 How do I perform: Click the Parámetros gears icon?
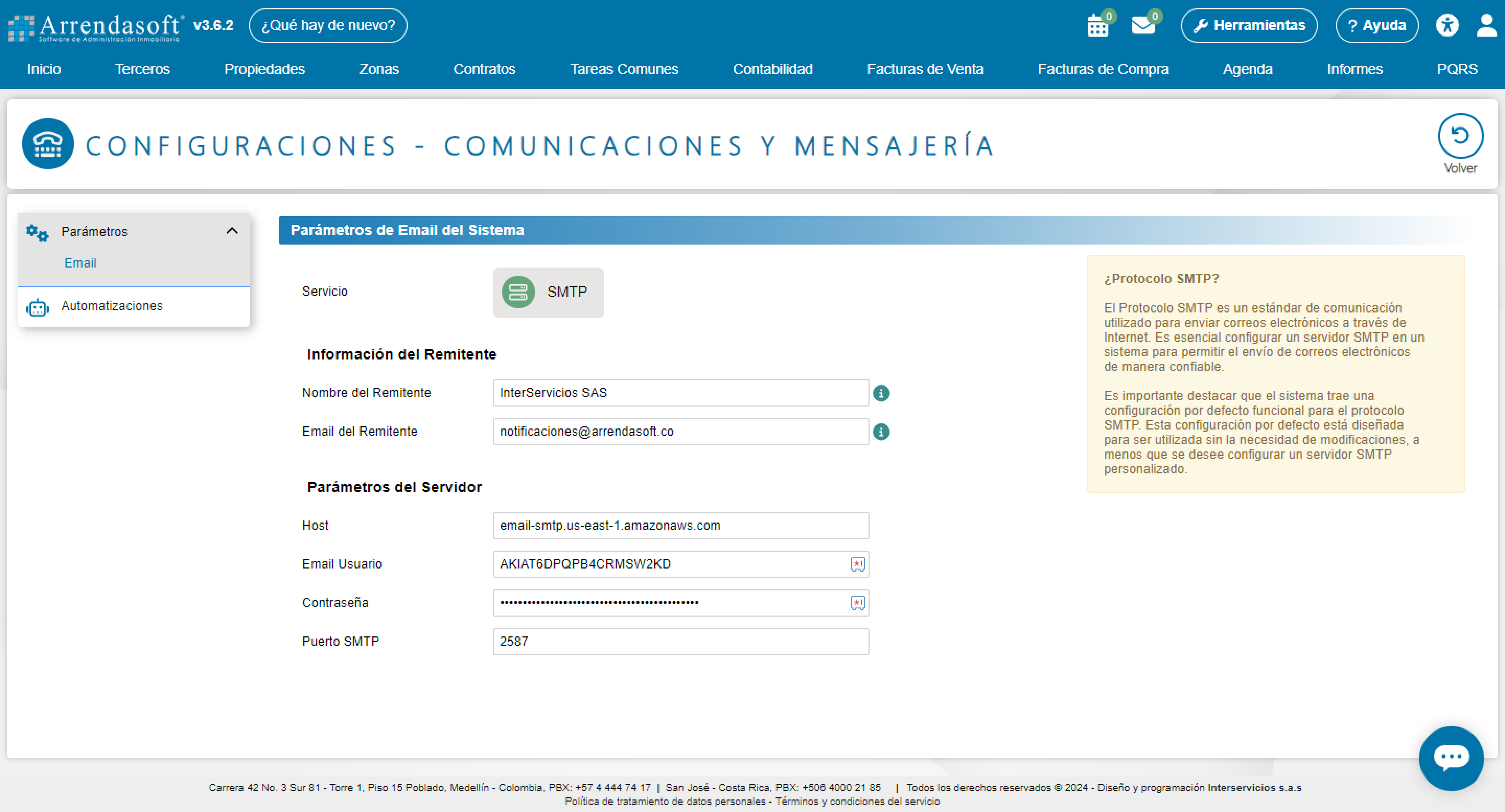37,233
